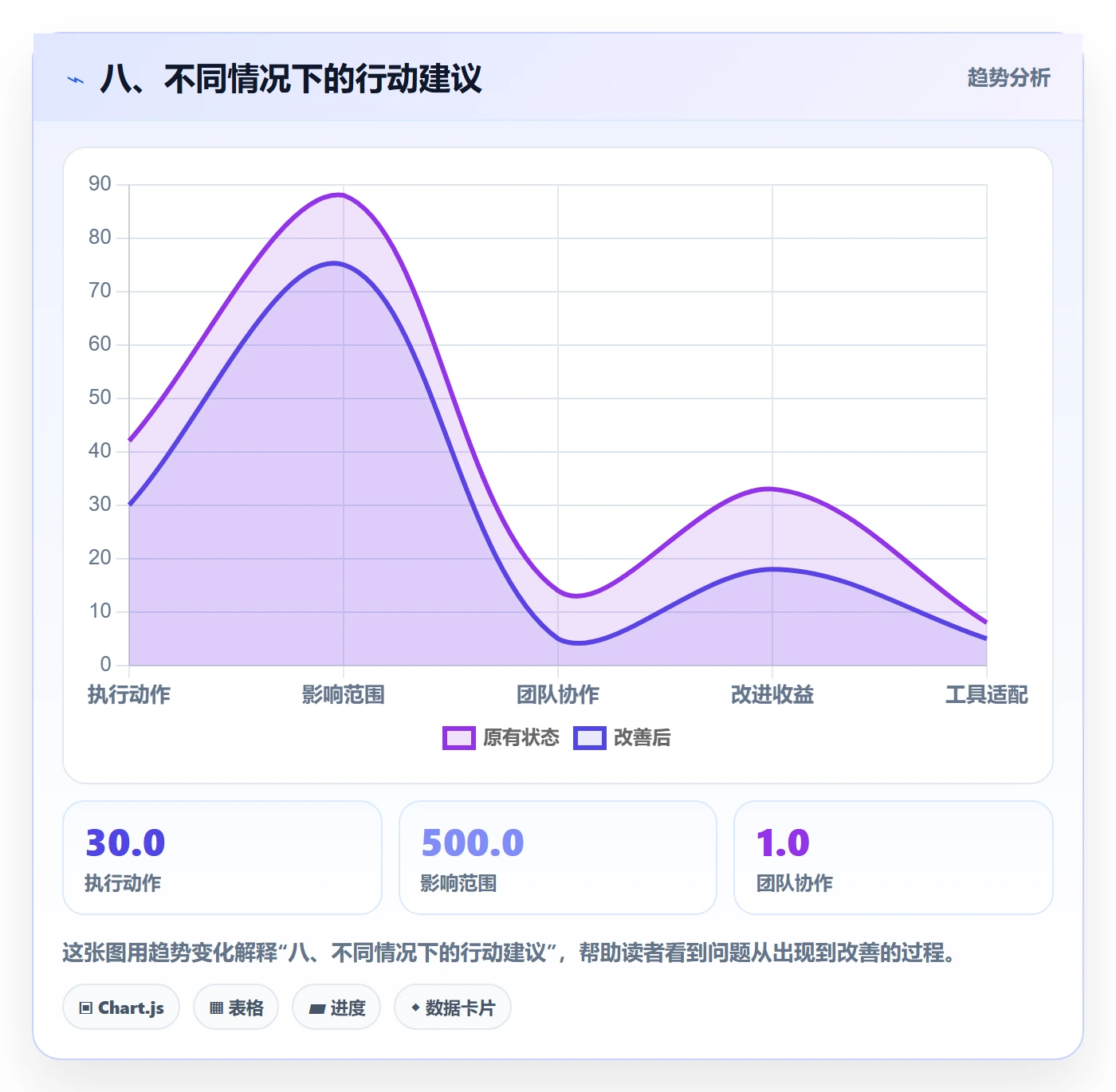Click the 70 y-axis tick label
This screenshot has width=1116, height=1092.
(100, 291)
